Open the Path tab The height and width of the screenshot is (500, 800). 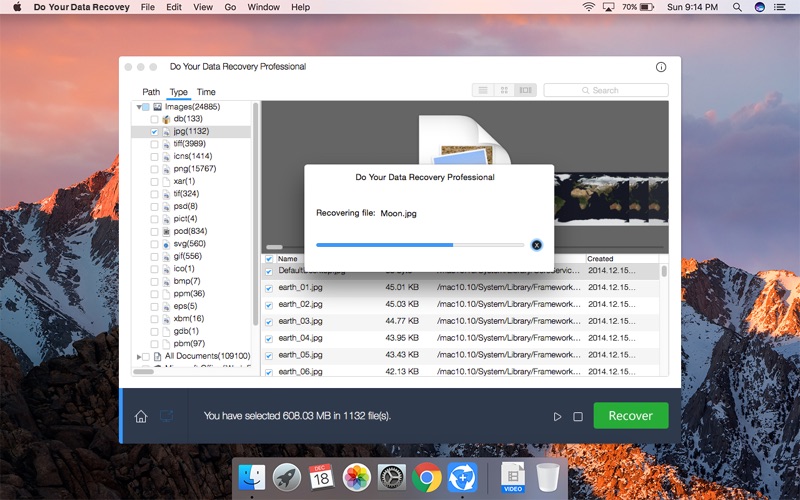point(151,92)
